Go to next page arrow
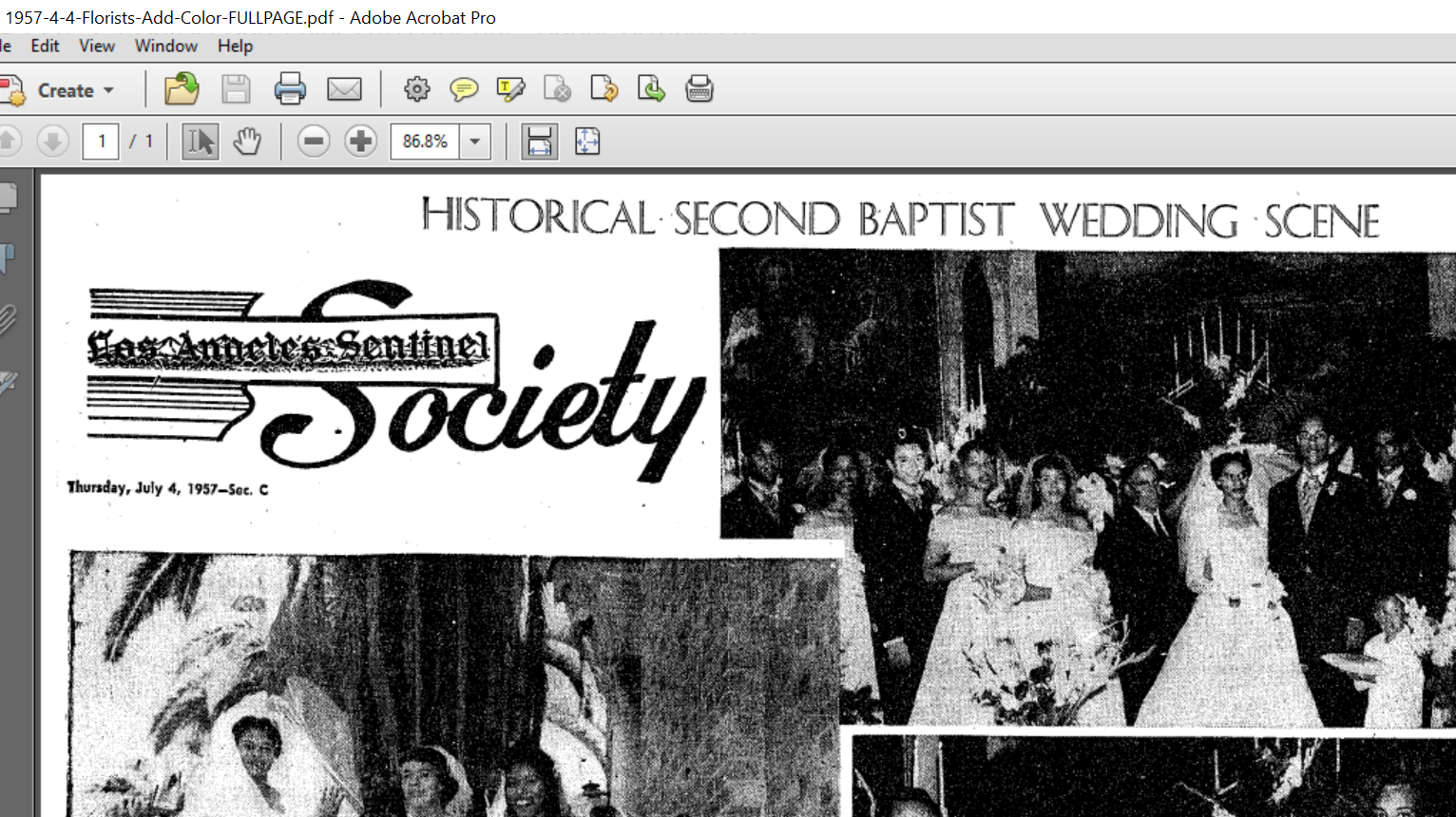Screen dimensions: 1456x817 pyautogui.click(x=53, y=142)
